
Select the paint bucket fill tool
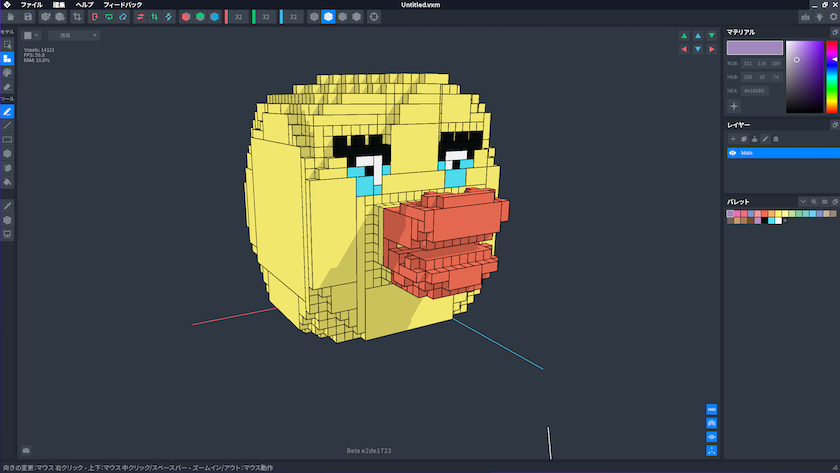[8, 182]
